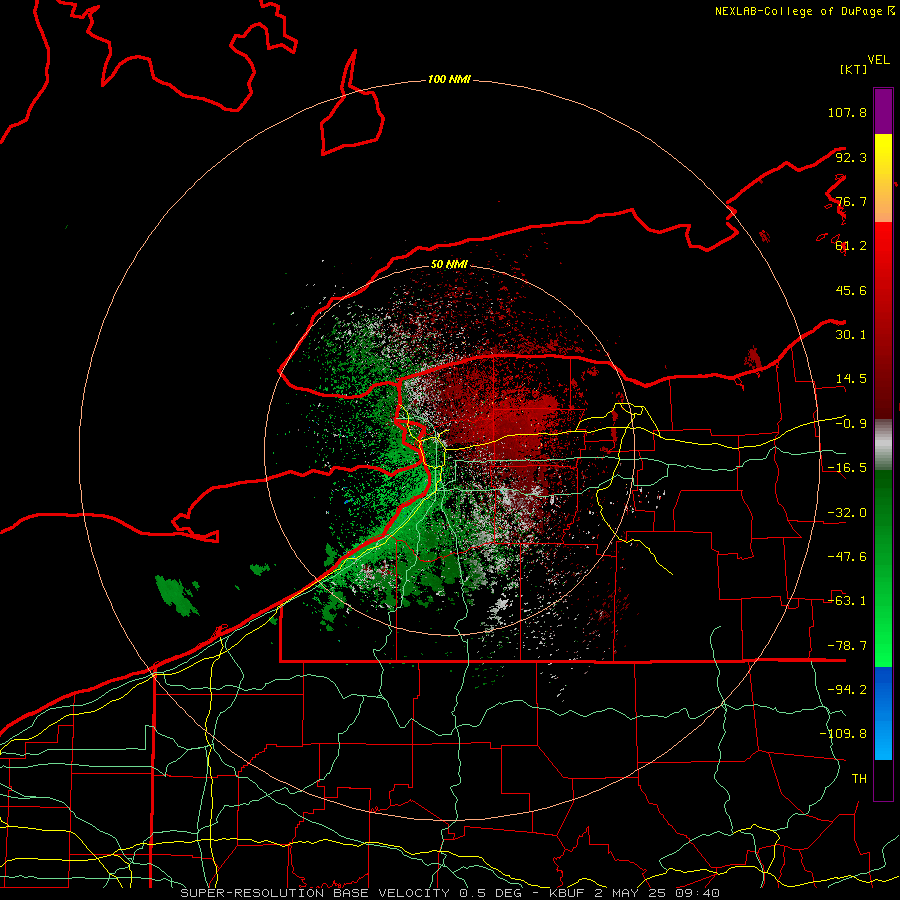
Task: Pick the bright red segment of color bar
Action: (883, 320)
